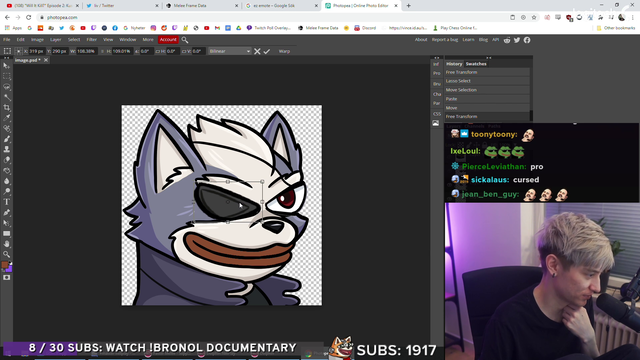Open Photopea's Twitter page icon
The width and height of the screenshot is (640, 360).
tap(517, 40)
